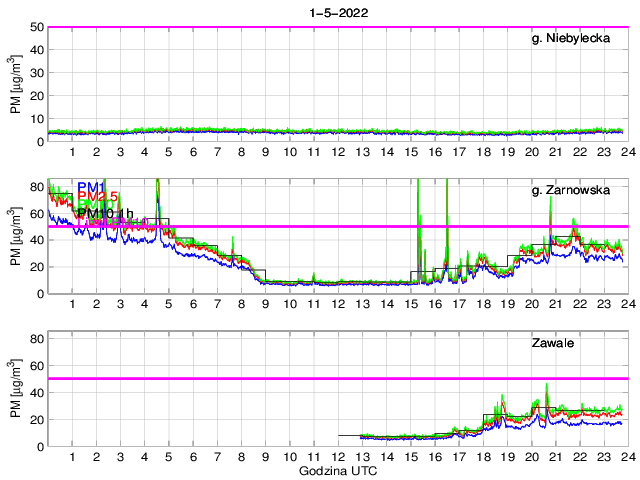Click the magenta limit line in the Zawale plot
This screenshot has width=640, height=480.
click(337, 379)
